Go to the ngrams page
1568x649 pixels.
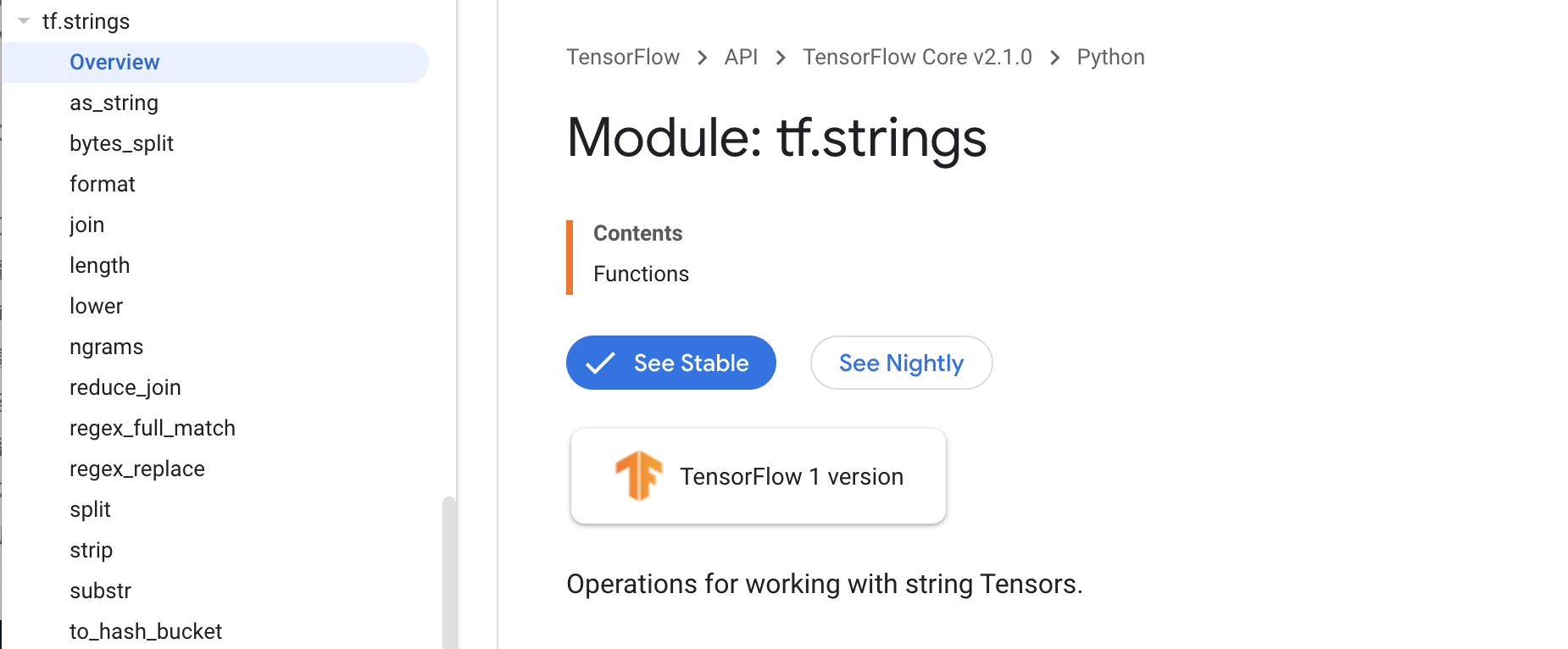tap(106, 347)
